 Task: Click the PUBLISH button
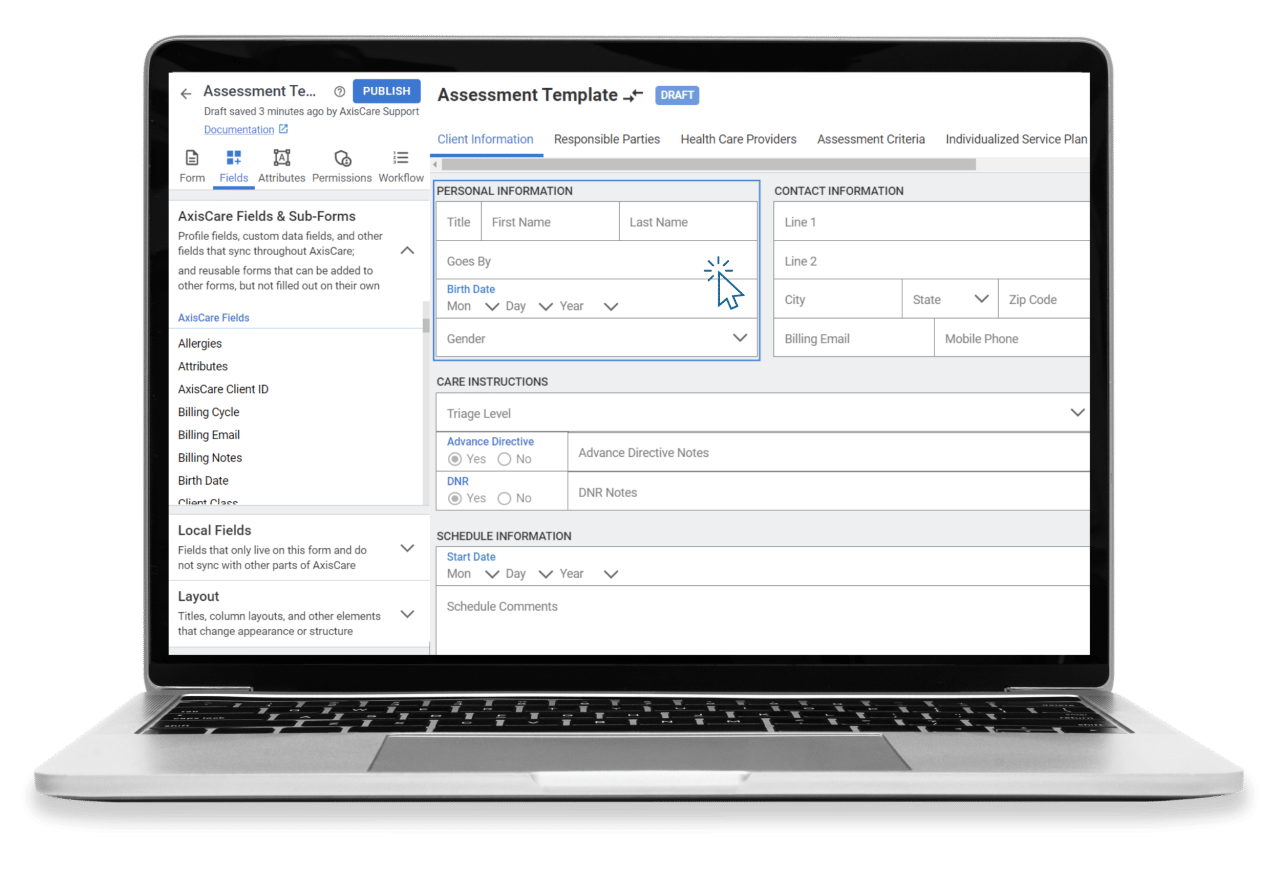tap(386, 90)
